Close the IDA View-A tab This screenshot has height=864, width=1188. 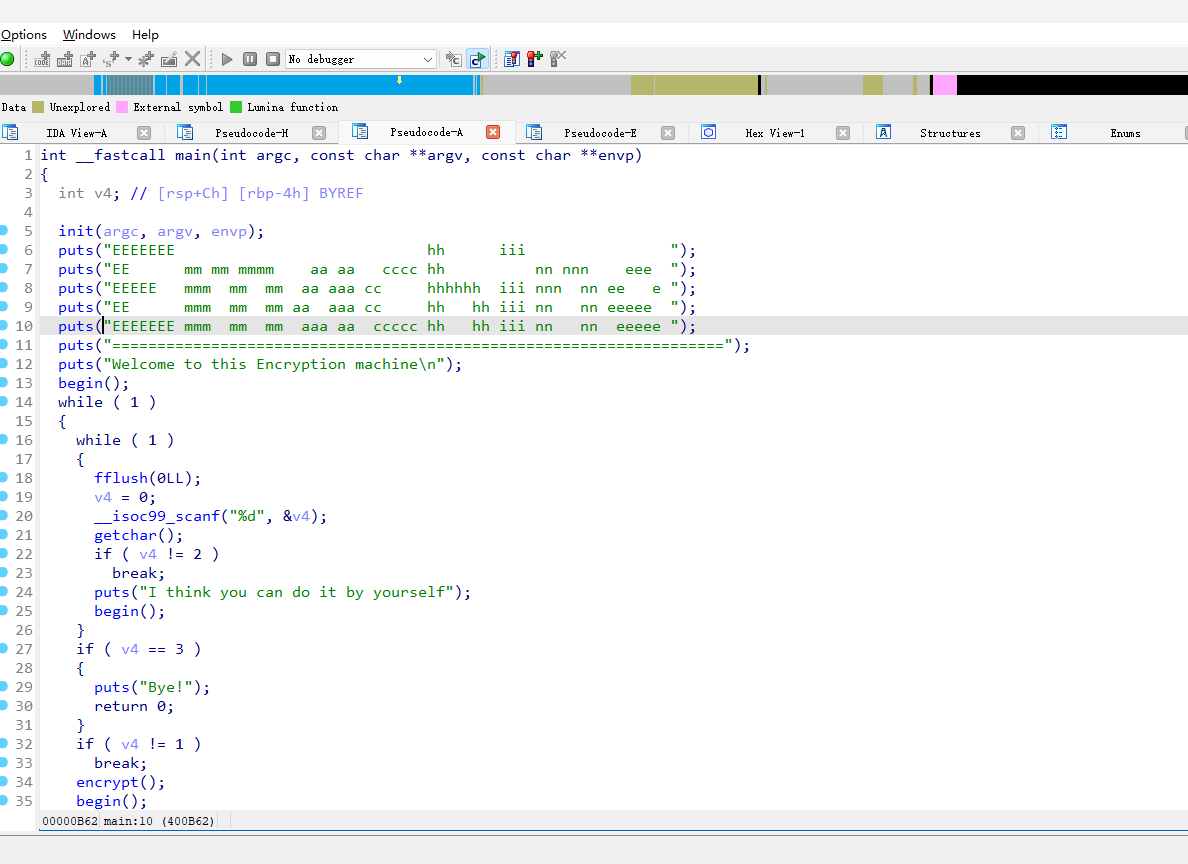pyautogui.click(x=144, y=133)
